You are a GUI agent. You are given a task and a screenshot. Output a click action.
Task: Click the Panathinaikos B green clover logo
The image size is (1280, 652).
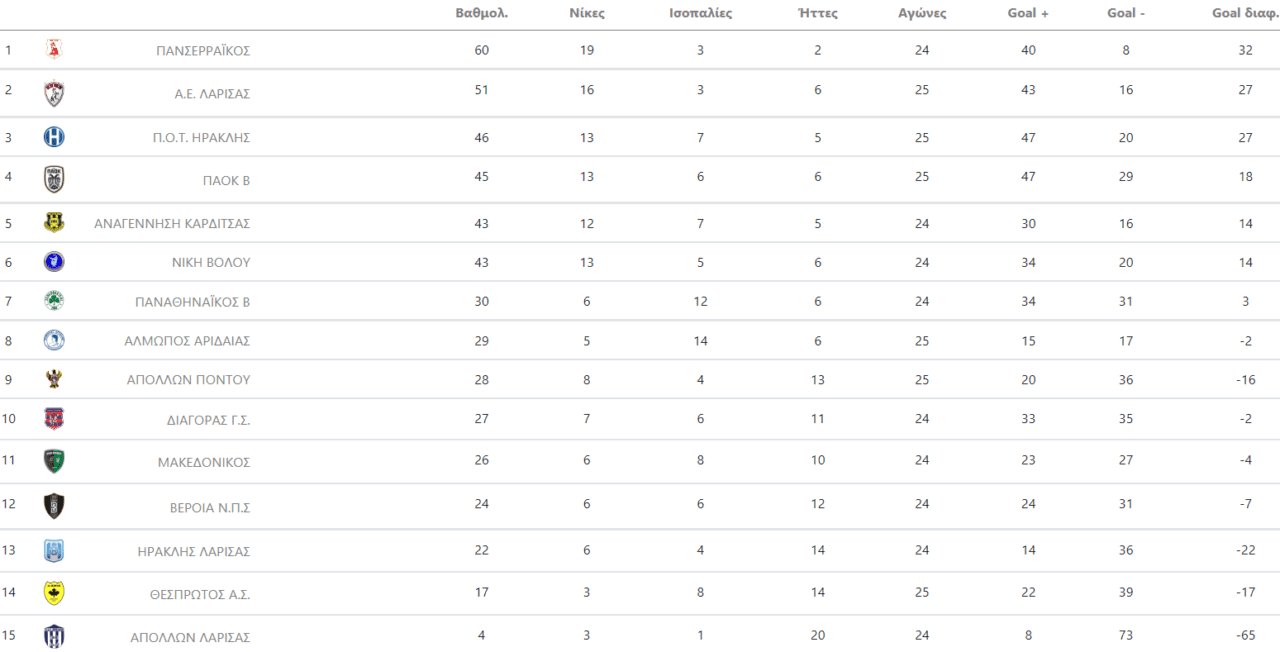pyautogui.click(x=54, y=301)
